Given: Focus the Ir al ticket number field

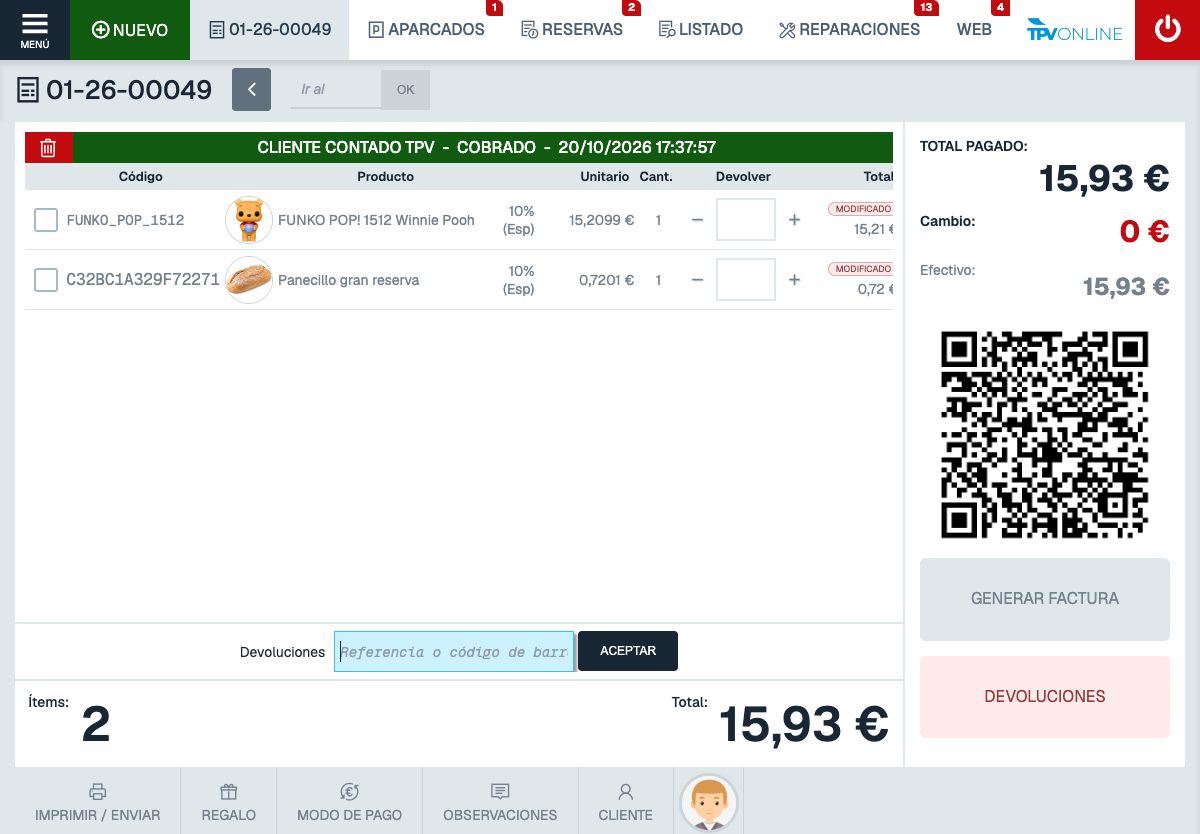Looking at the screenshot, I should click(336, 89).
